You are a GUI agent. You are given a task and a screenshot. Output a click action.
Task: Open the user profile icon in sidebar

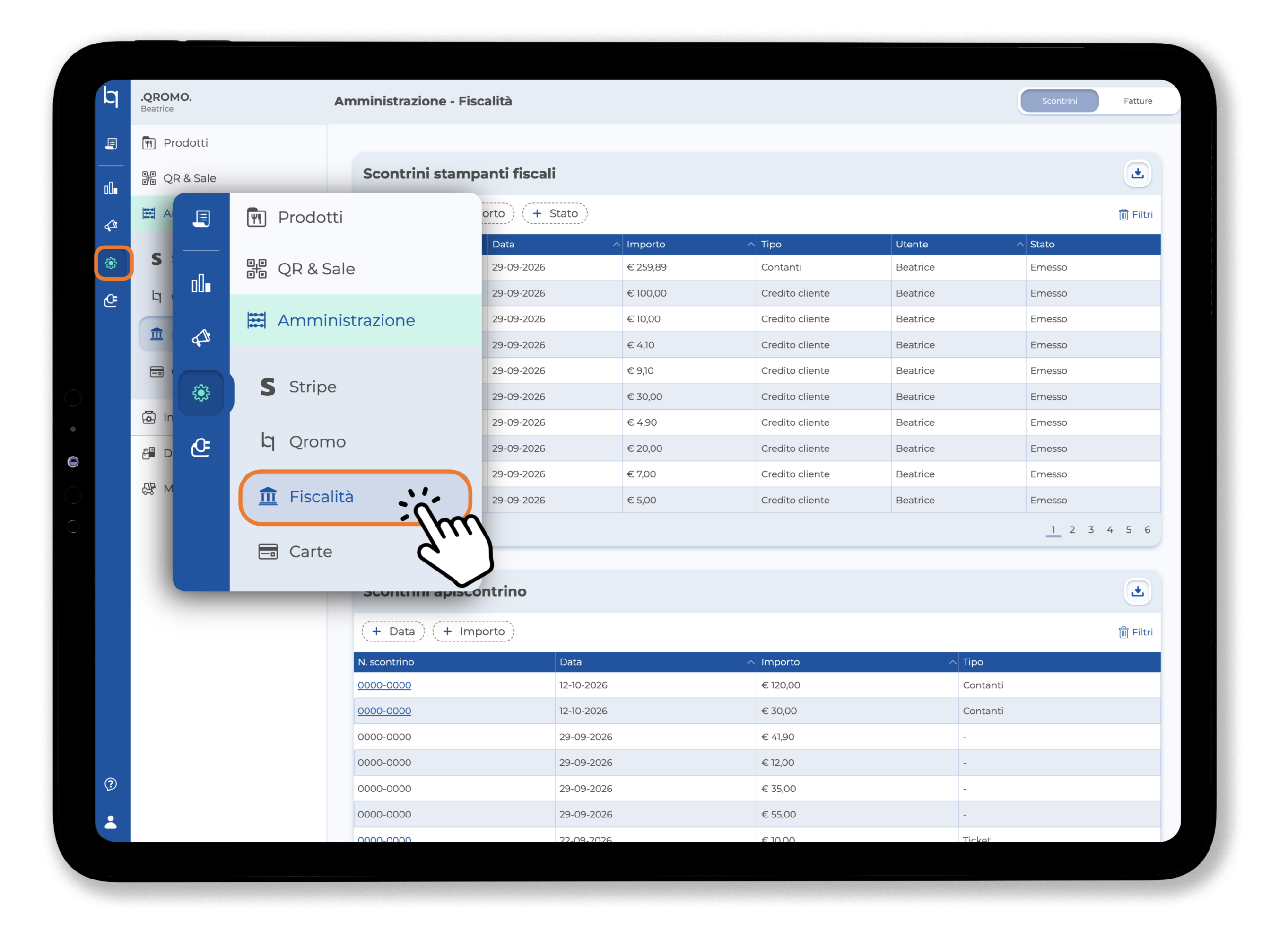coord(111,822)
